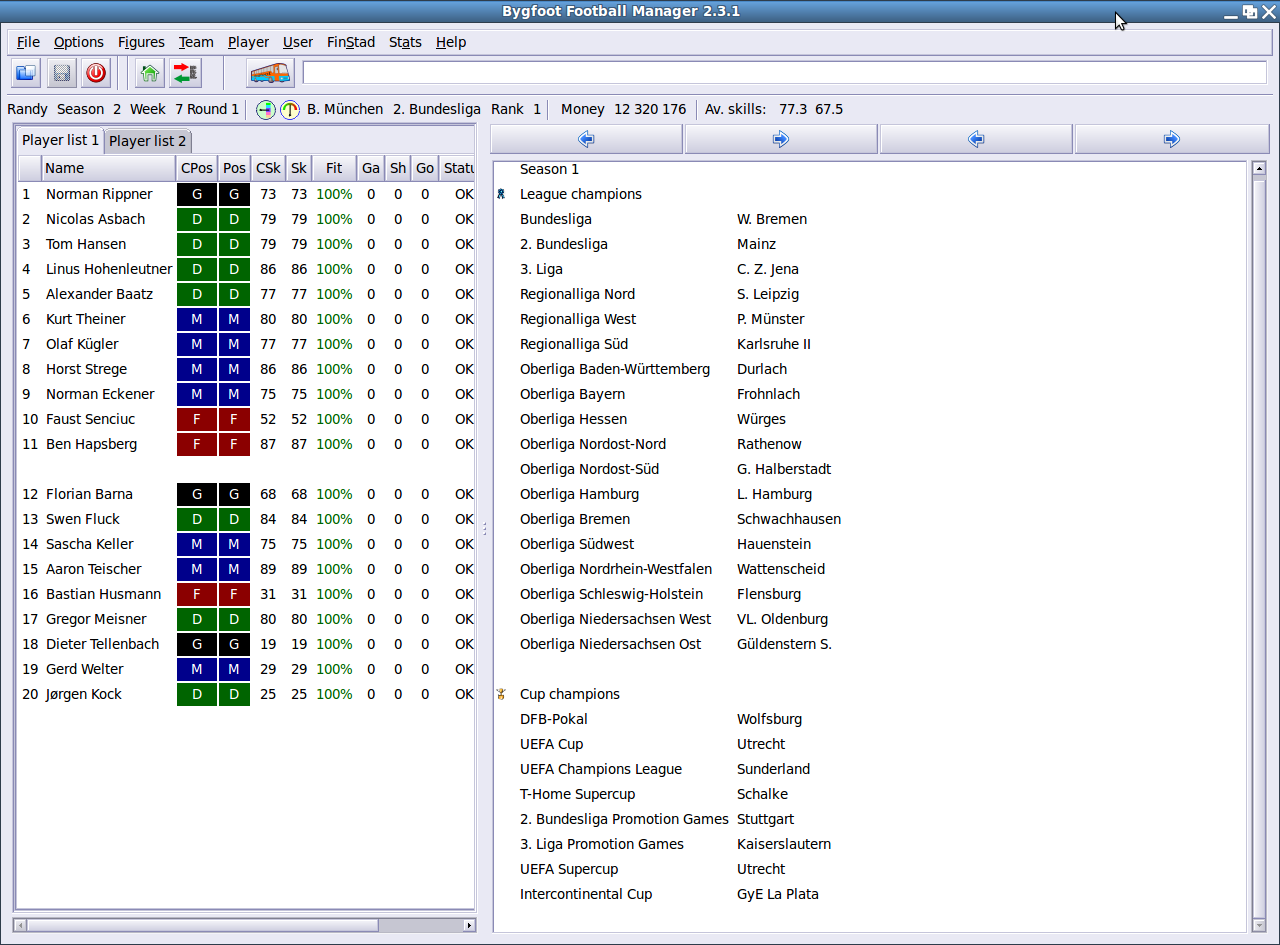Click the Intercontinental Cup winner GyE La Plata
1280x945 pixels.
pos(778,894)
